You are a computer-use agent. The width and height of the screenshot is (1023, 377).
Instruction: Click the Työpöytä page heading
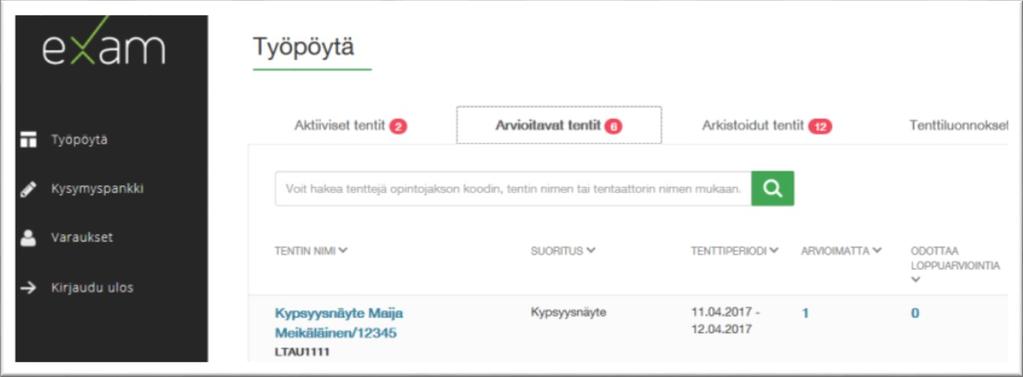(x=303, y=47)
